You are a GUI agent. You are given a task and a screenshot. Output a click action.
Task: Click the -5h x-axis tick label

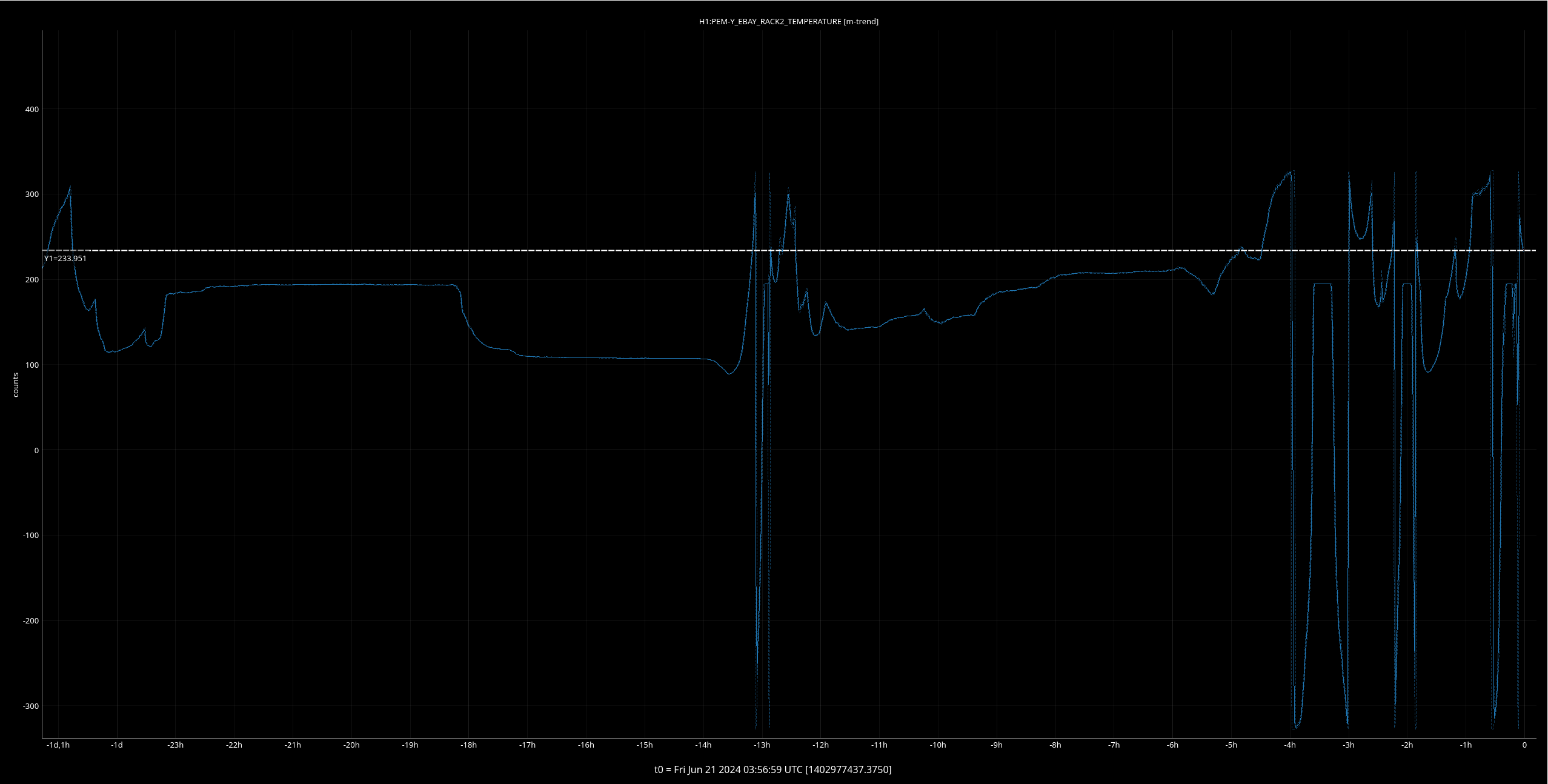[1231, 745]
